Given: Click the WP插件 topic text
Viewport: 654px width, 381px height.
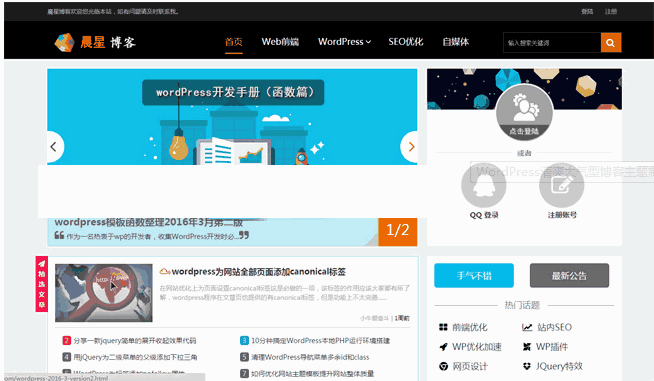Looking at the screenshot, I should pos(552,347).
